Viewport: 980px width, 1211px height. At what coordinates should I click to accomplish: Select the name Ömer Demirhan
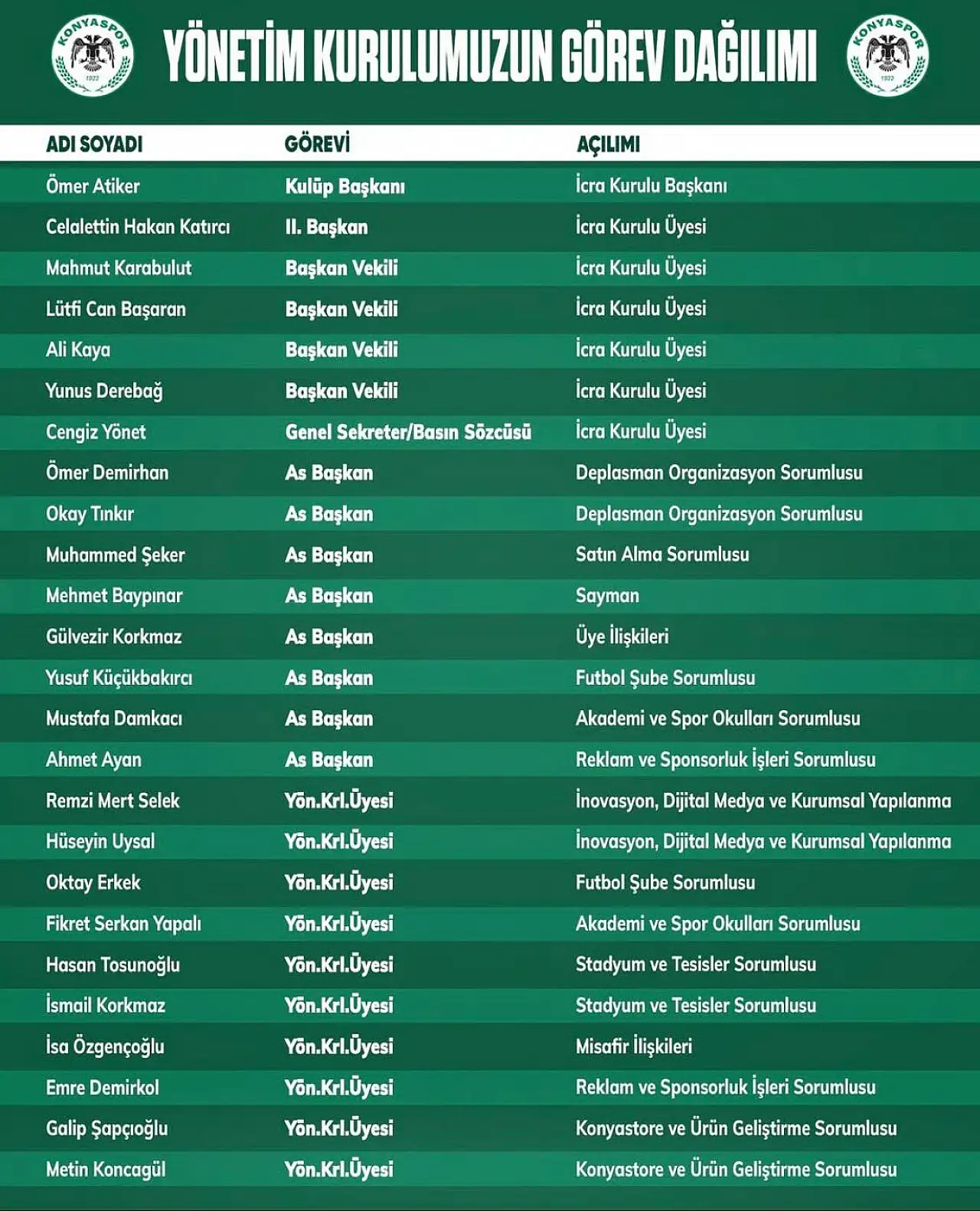click(x=107, y=473)
